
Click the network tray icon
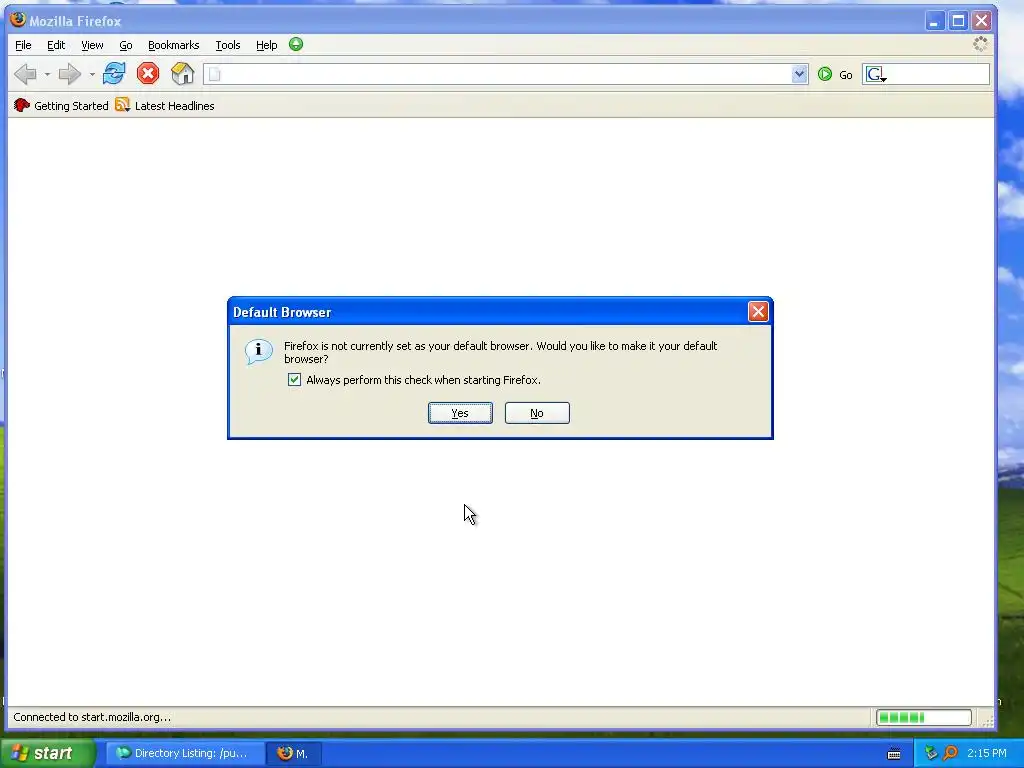tap(931, 753)
